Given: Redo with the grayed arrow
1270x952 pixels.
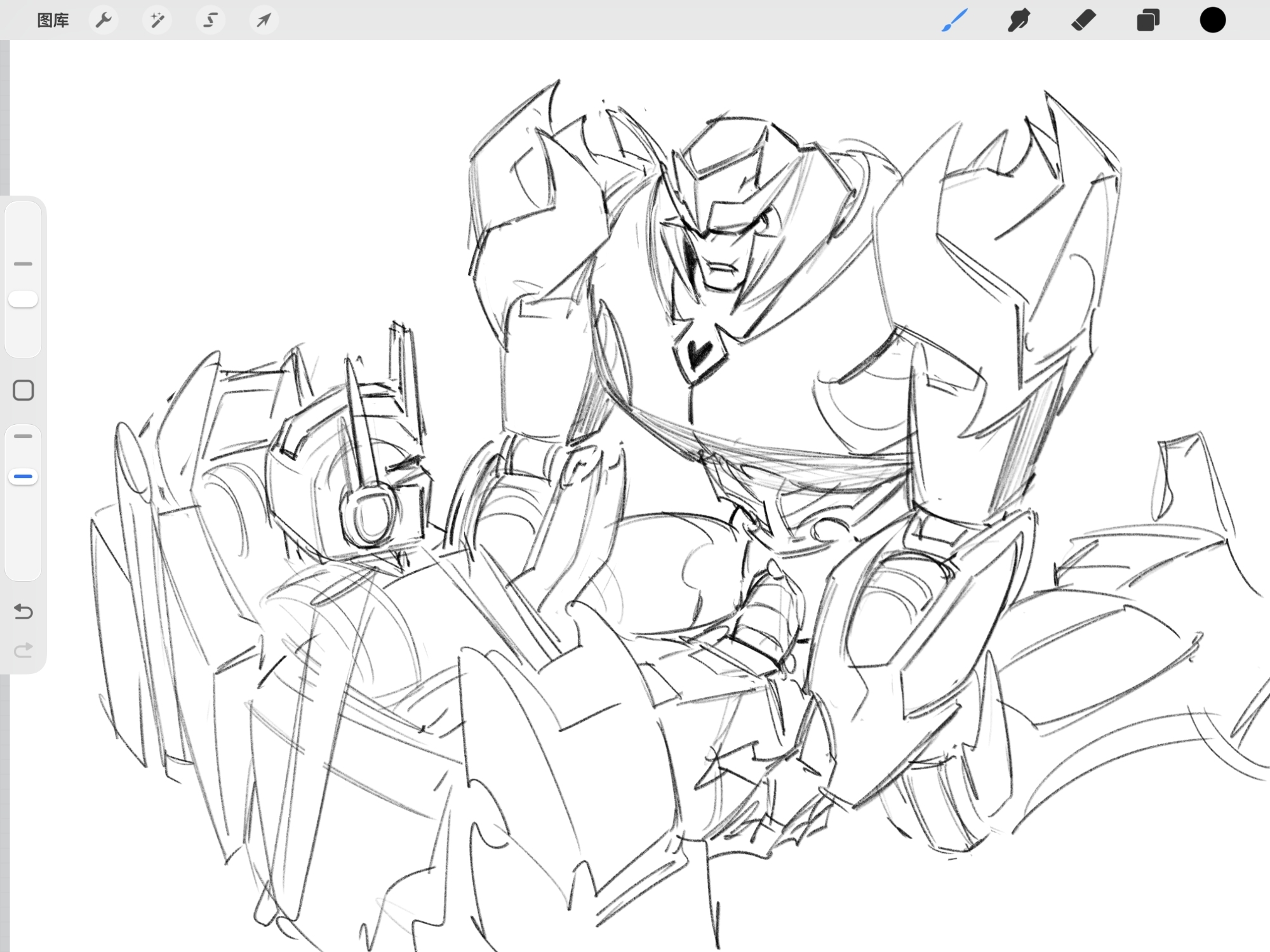Looking at the screenshot, I should point(23,650).
